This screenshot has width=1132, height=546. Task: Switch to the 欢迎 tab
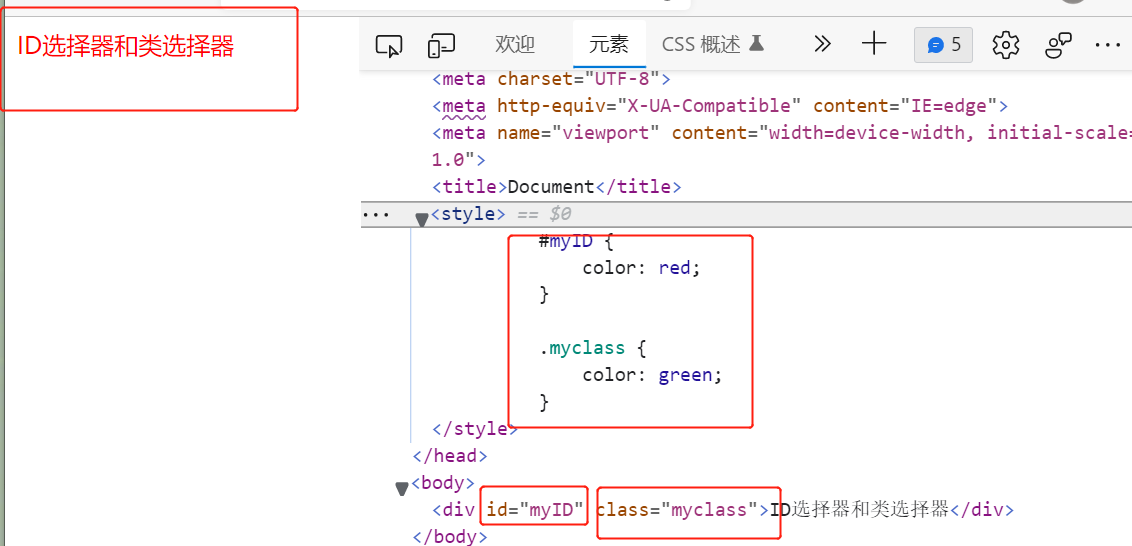coord(515,45)
